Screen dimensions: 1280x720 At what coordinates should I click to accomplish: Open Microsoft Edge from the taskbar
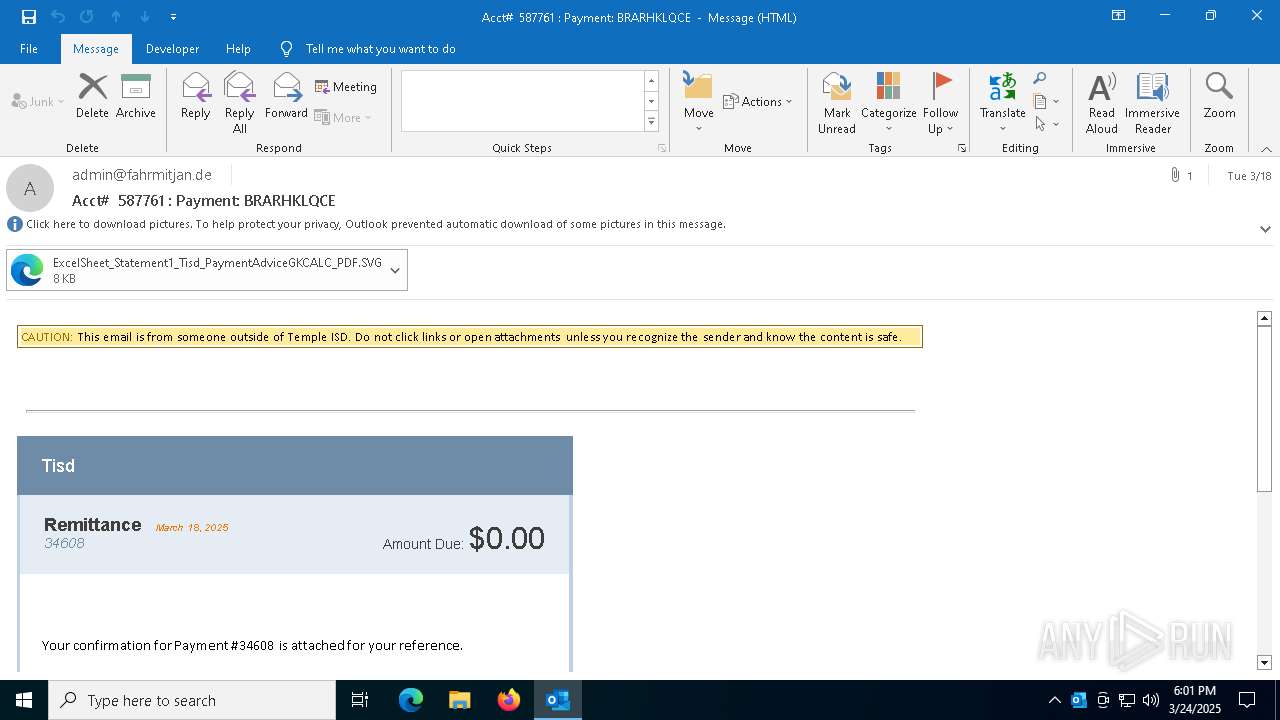pyautogui.click(x=411, y=700)
